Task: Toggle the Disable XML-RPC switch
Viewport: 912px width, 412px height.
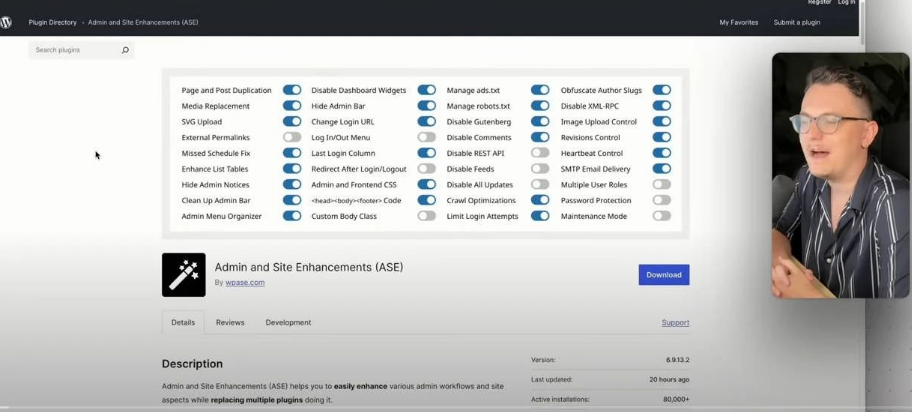Action: [661, 106]
